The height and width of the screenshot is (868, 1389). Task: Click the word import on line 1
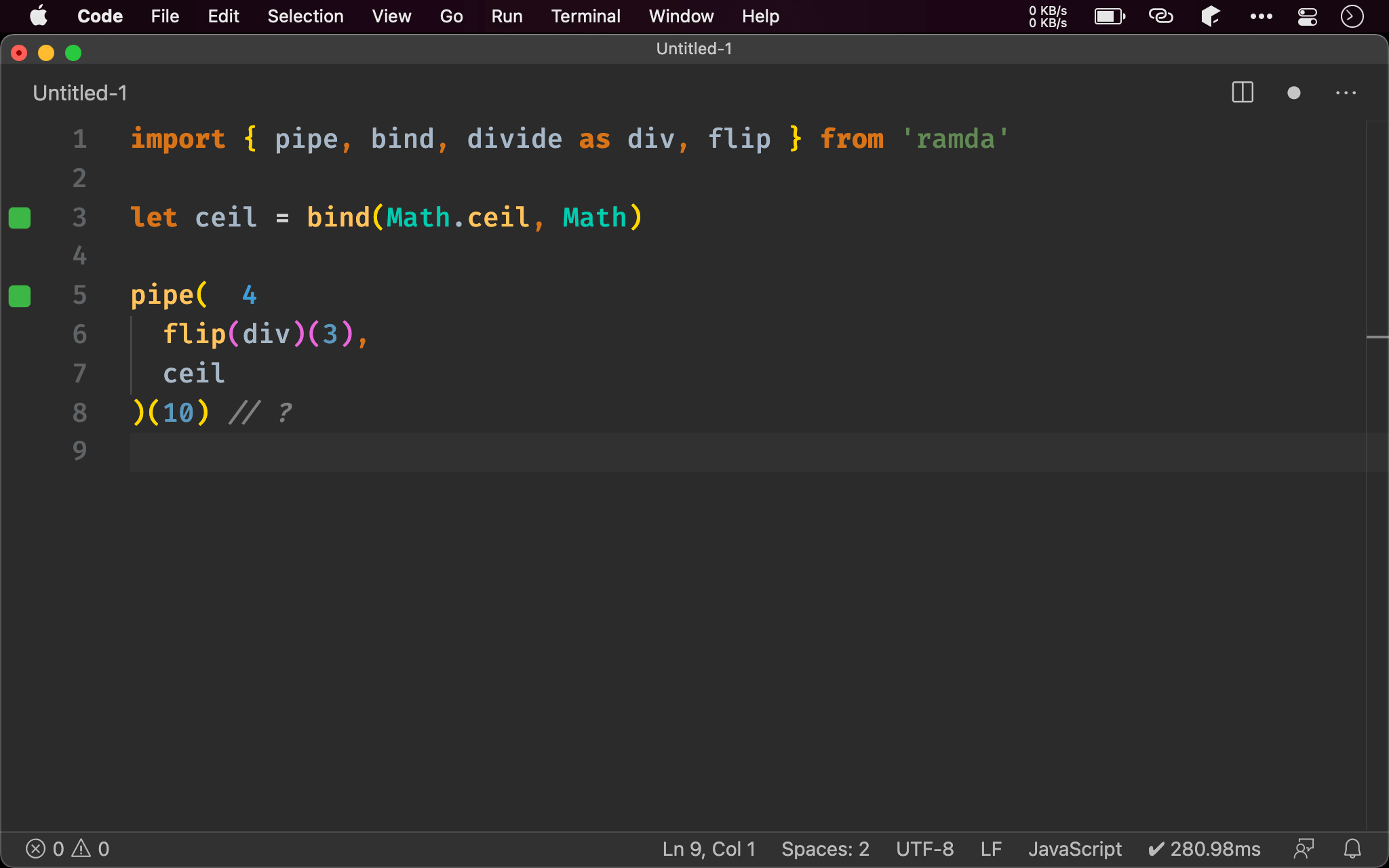pos(178,139)
